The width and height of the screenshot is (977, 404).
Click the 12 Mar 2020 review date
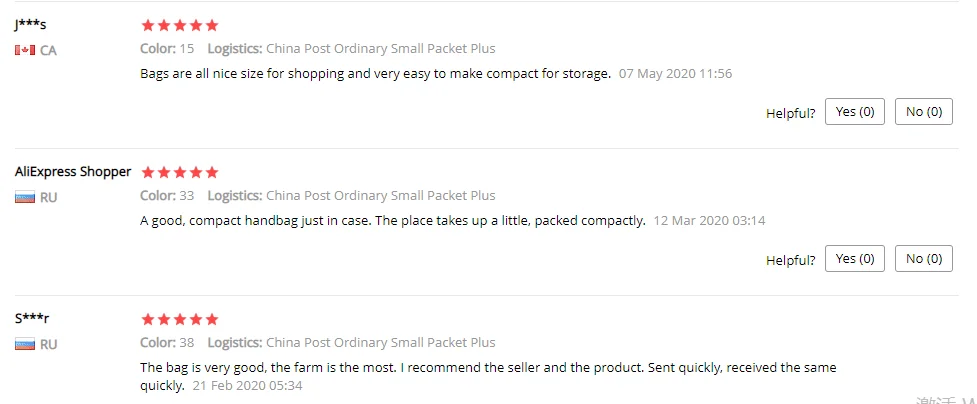point(709,221)
